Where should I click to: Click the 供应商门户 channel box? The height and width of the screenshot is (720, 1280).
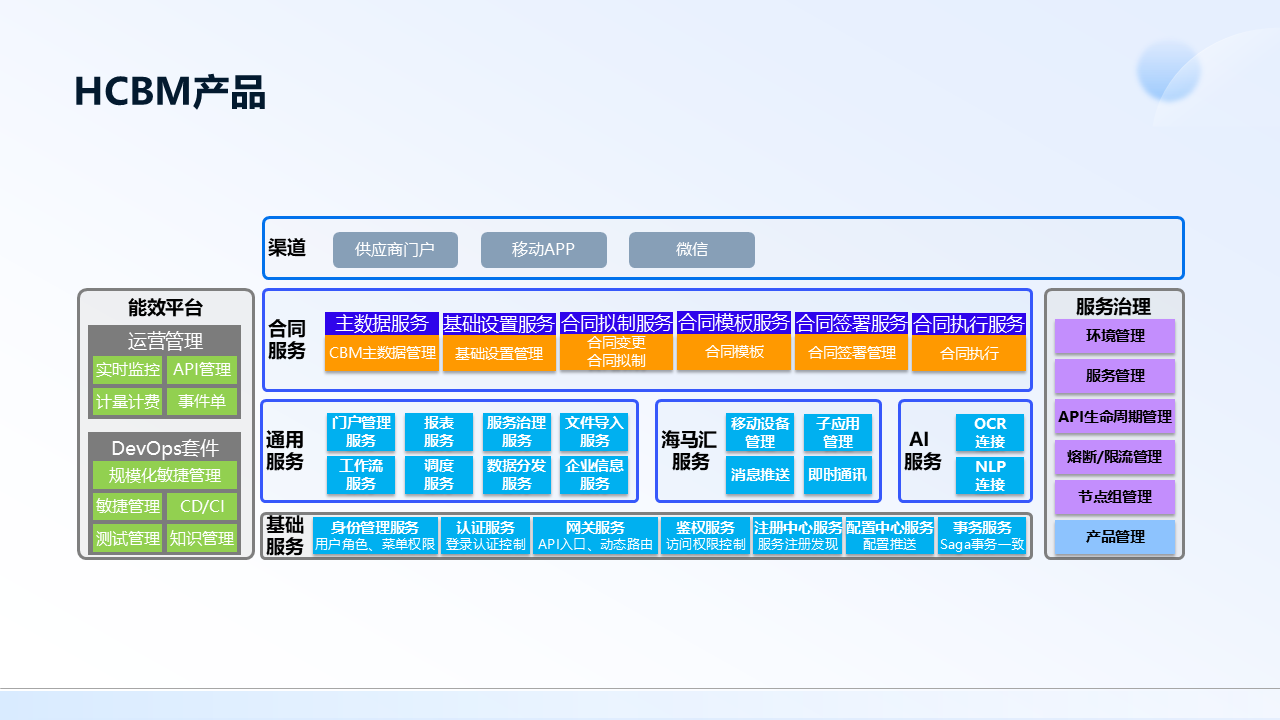[395, 249]
